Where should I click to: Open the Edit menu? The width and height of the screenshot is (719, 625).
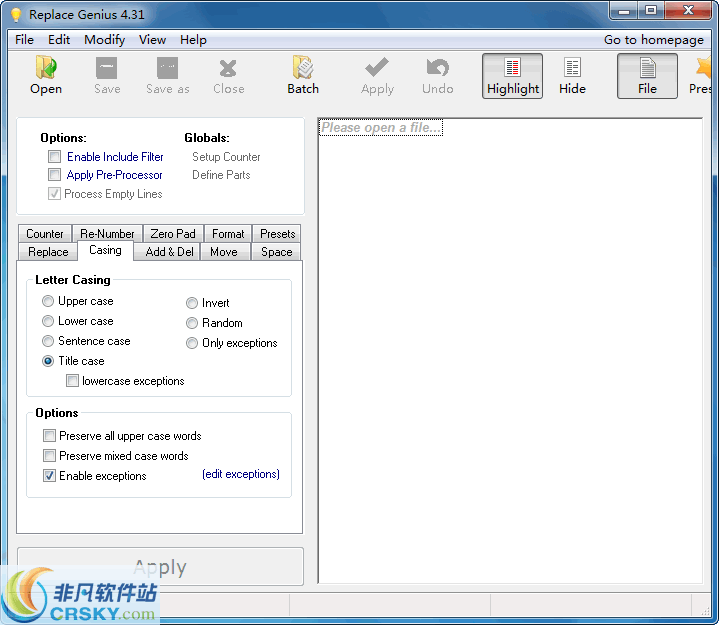tap(59, 40)
